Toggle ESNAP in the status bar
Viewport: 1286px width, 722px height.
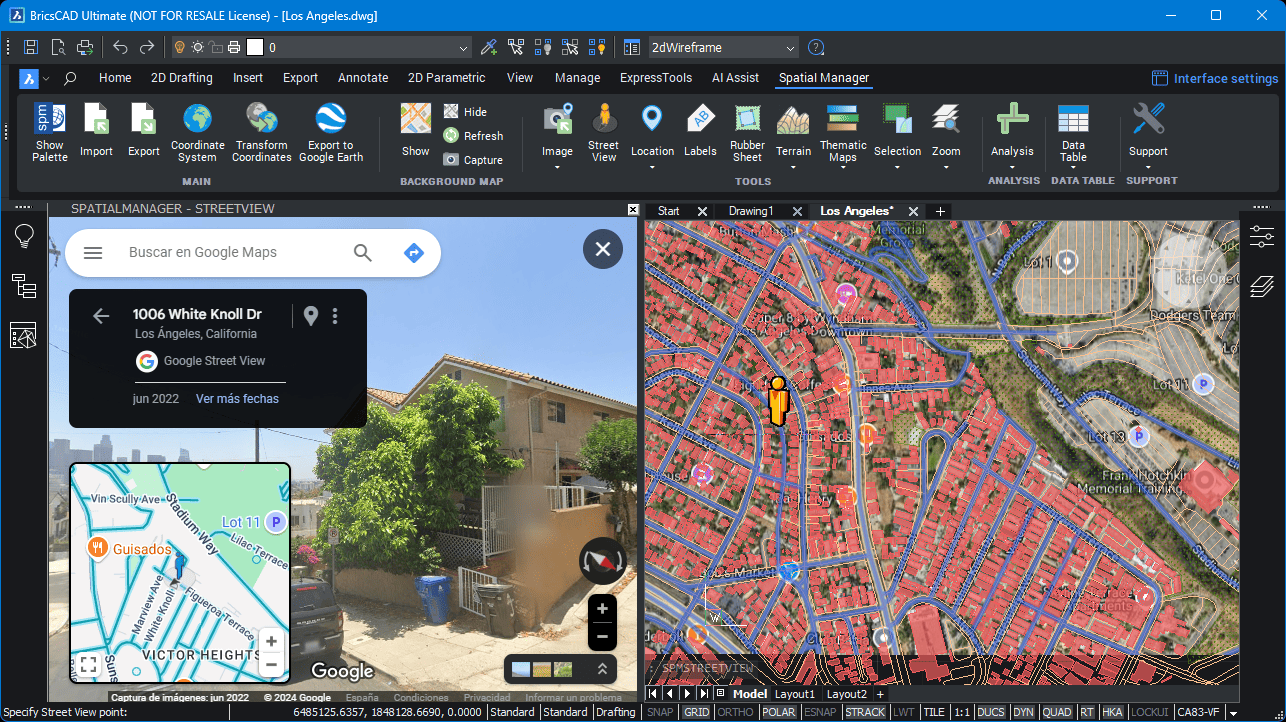820,712
